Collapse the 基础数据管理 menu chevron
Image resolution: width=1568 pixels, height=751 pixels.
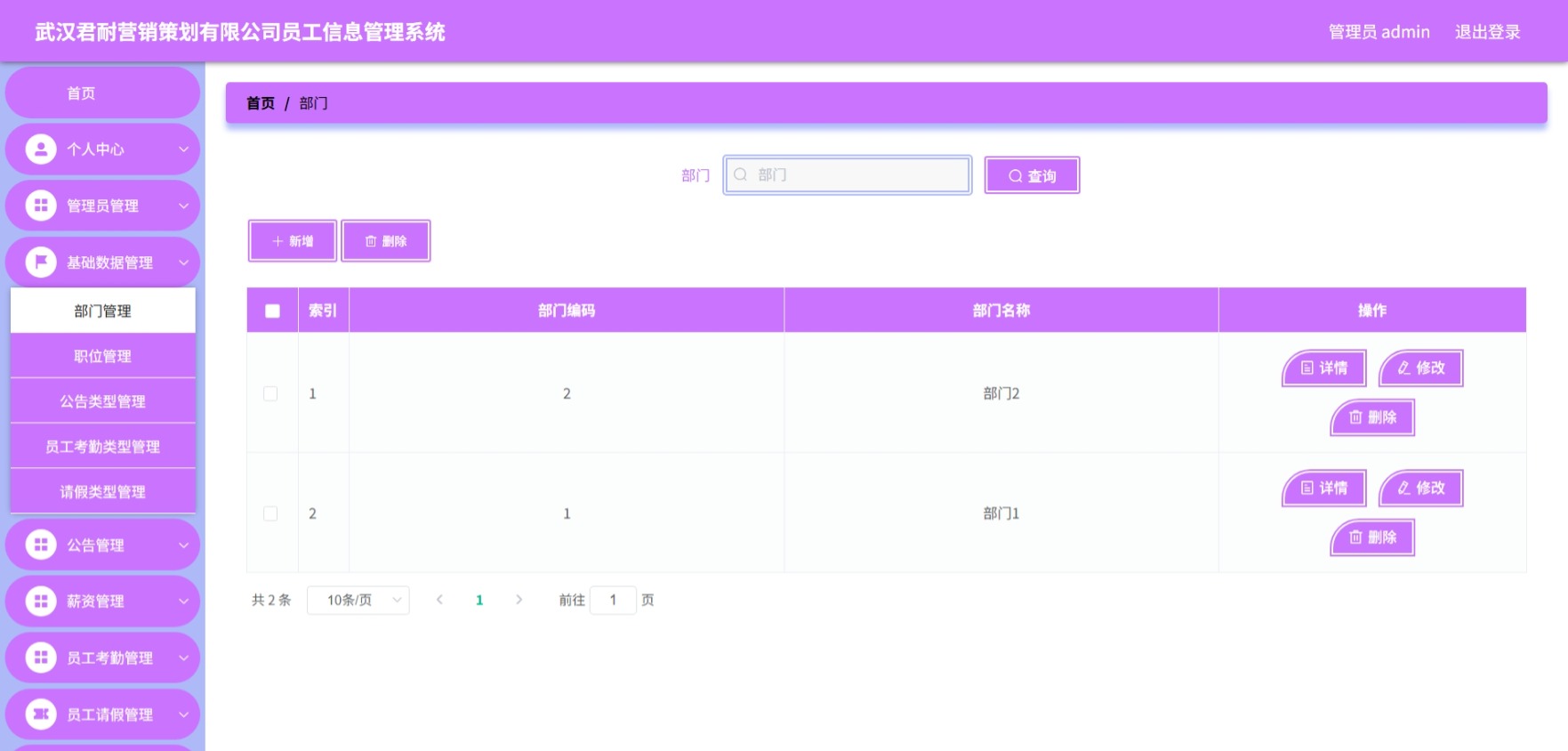183,262
